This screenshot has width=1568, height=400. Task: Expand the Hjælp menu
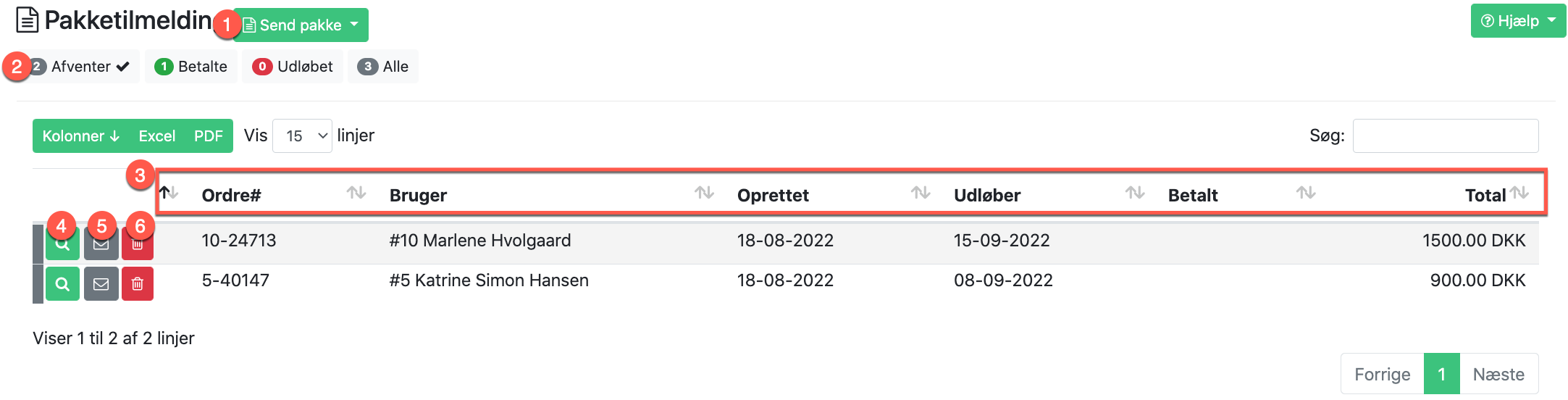click(x=1518, y=21)
